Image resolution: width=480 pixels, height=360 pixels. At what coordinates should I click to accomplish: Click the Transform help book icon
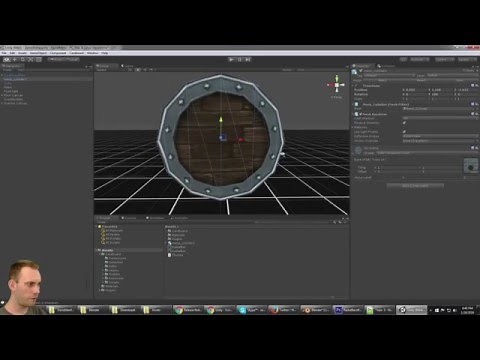coord(473,86)
